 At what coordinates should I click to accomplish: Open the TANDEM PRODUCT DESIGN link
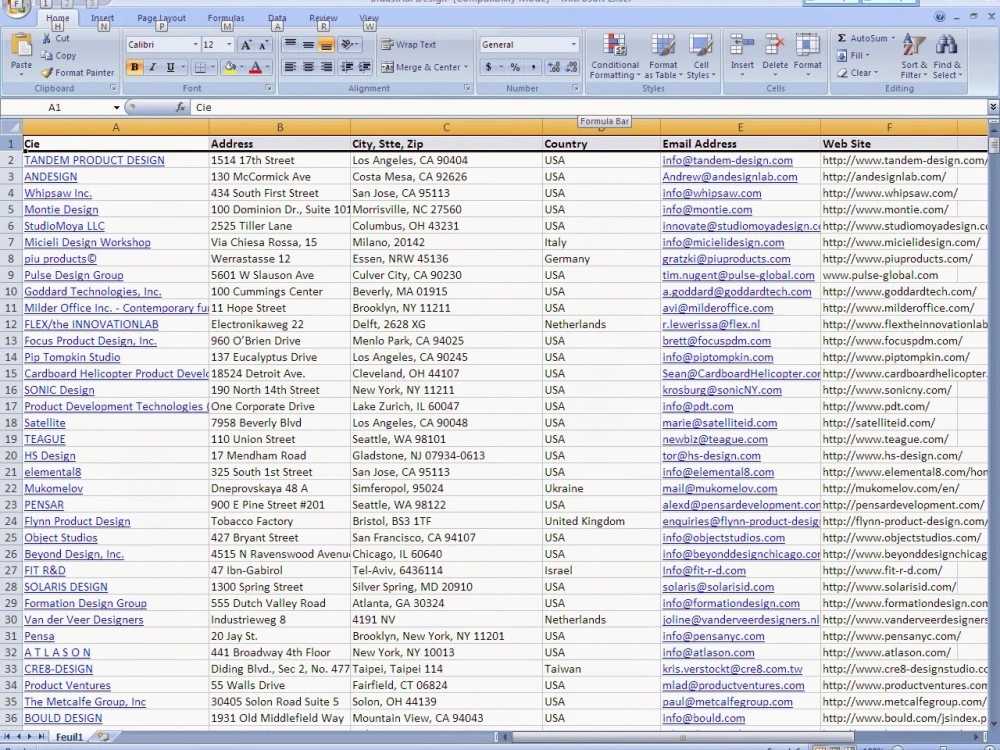point(94,160)
